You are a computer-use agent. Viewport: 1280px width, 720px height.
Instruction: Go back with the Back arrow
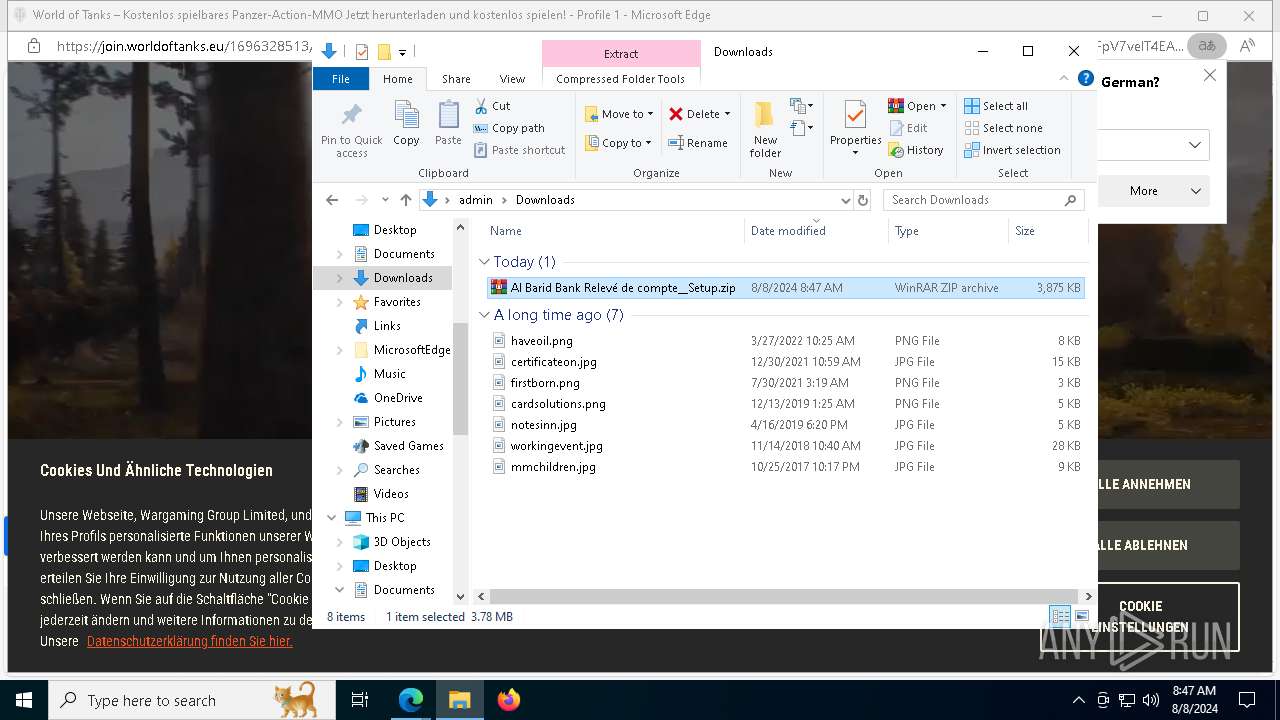(332, 200)
